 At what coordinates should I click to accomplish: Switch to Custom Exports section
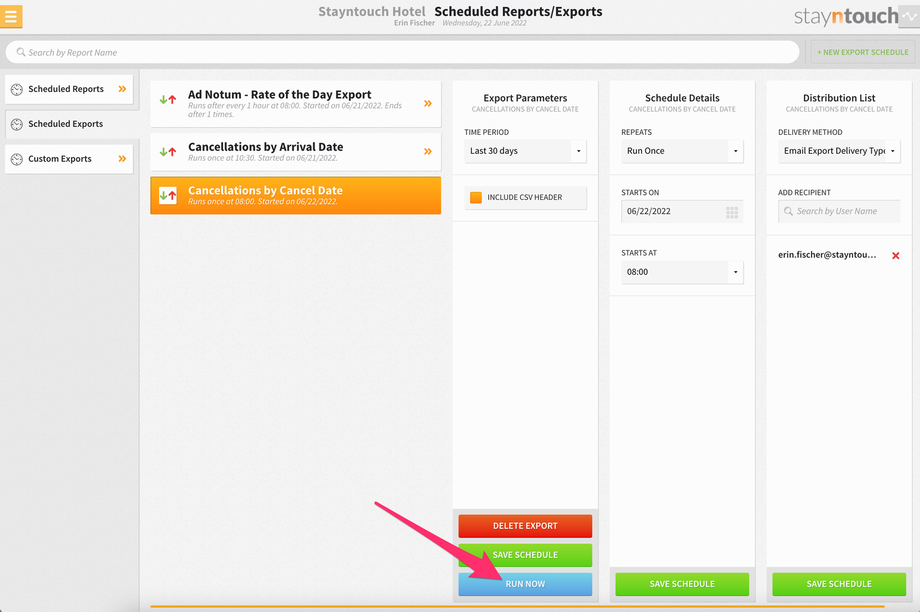pos(69,159)
